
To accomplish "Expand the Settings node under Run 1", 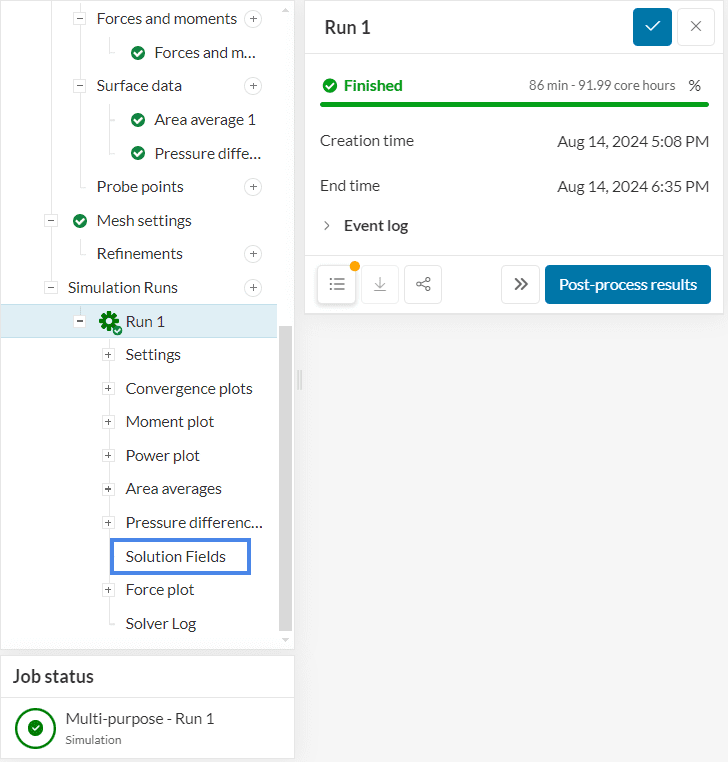I will [108, 355].
